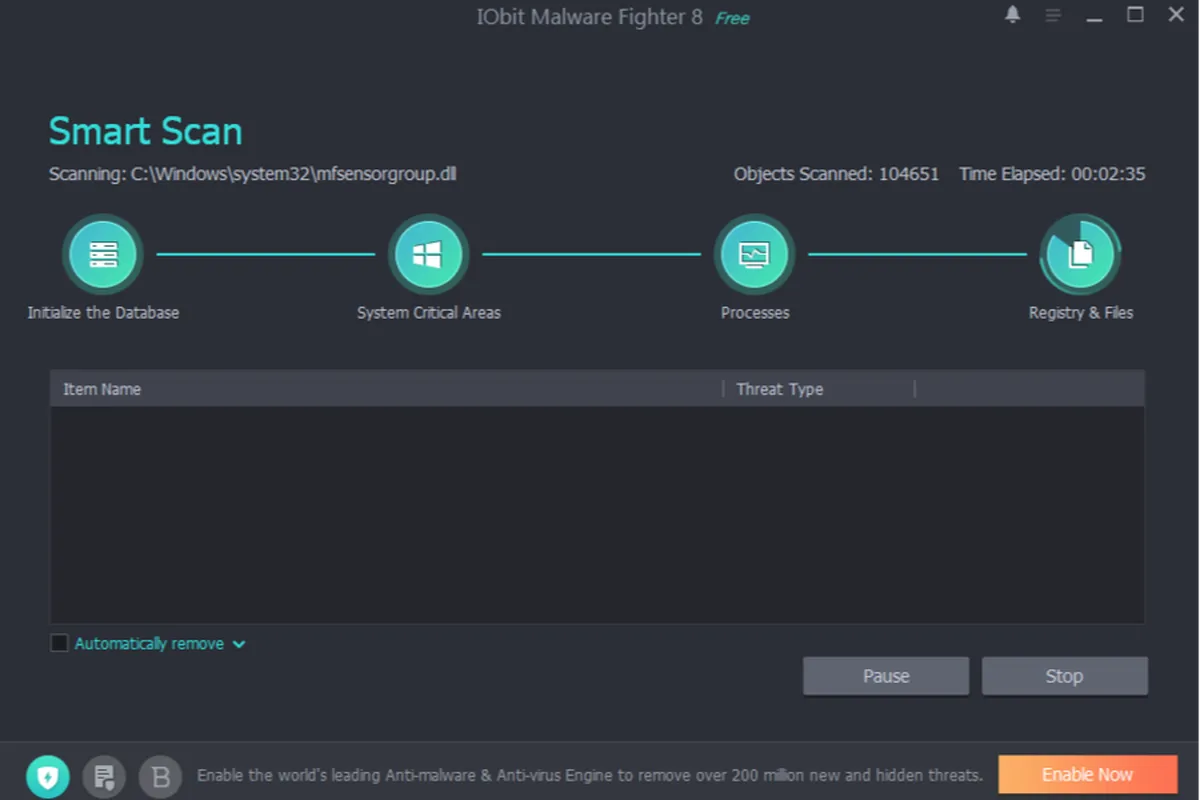
Task: Click the Registry & Files label
Action: pos(1081,312)
